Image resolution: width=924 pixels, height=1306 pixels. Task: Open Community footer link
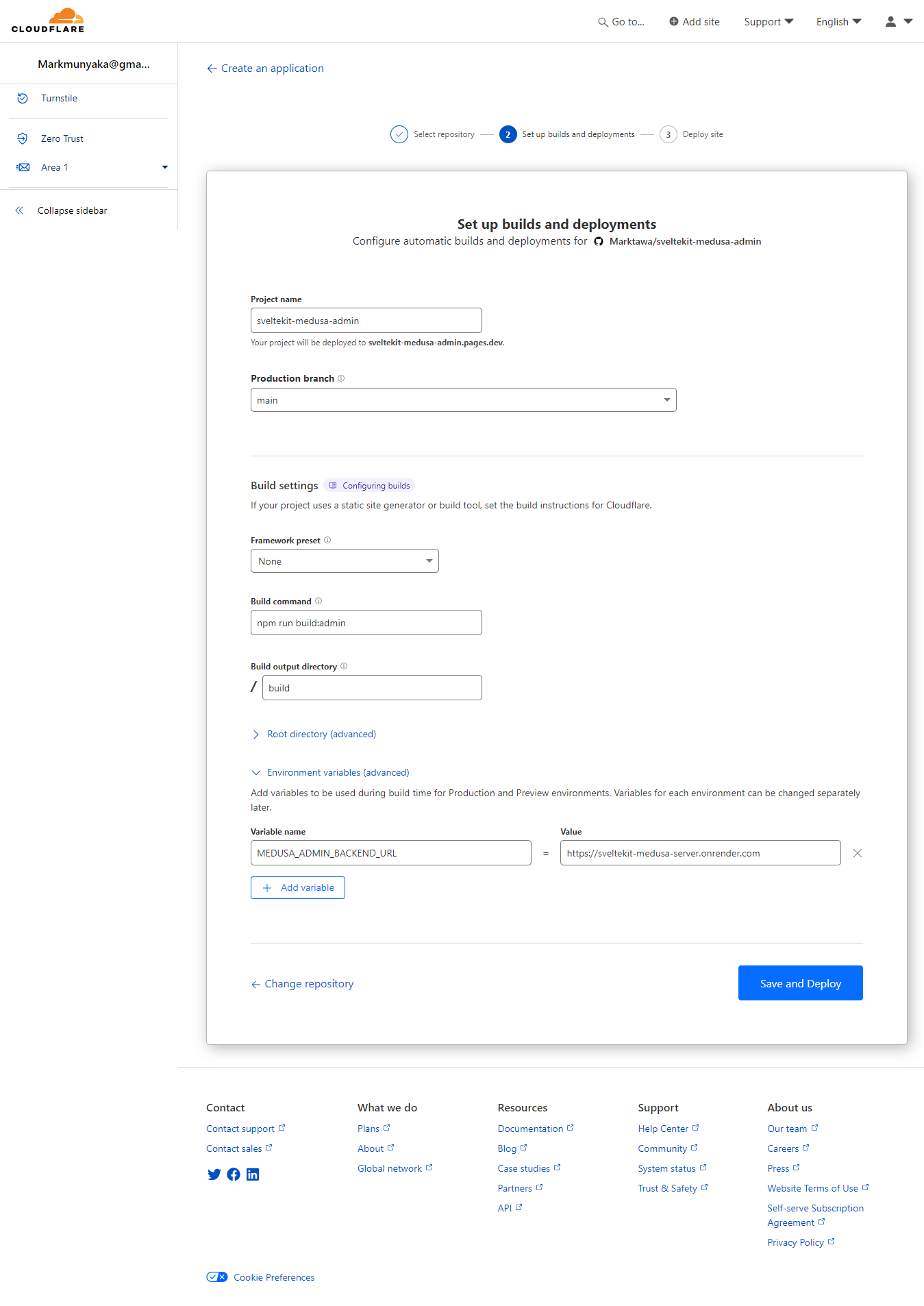coord(668,1148)
